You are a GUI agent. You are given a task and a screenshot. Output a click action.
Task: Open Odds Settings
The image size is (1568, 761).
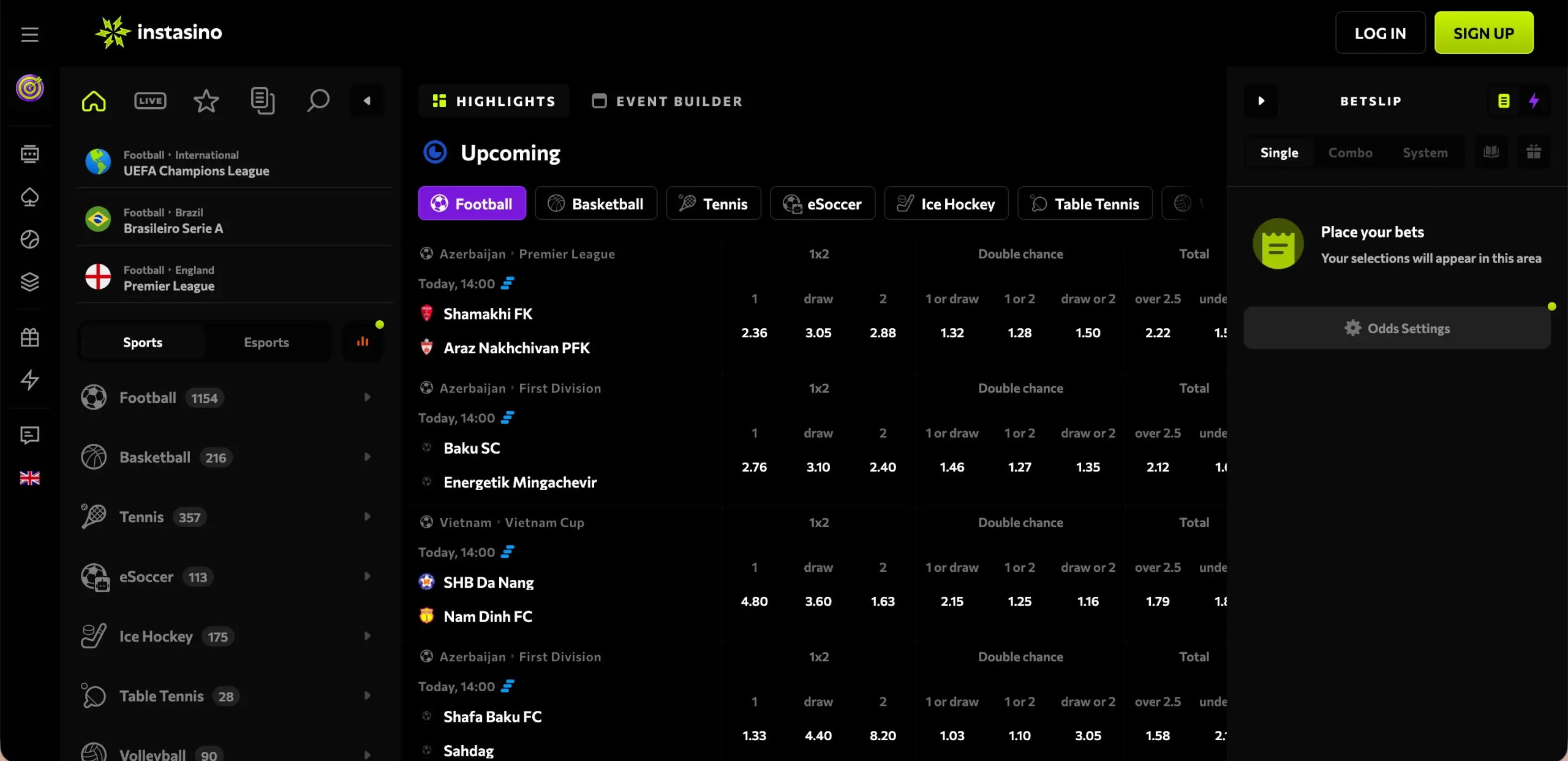pyautogui.click(x=1396, y=328)
